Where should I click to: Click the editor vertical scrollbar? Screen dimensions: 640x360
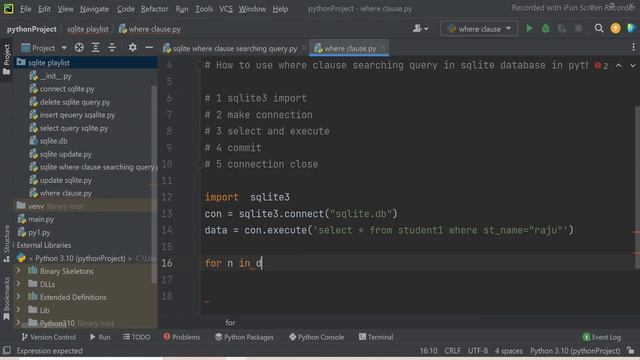(638, 188)
